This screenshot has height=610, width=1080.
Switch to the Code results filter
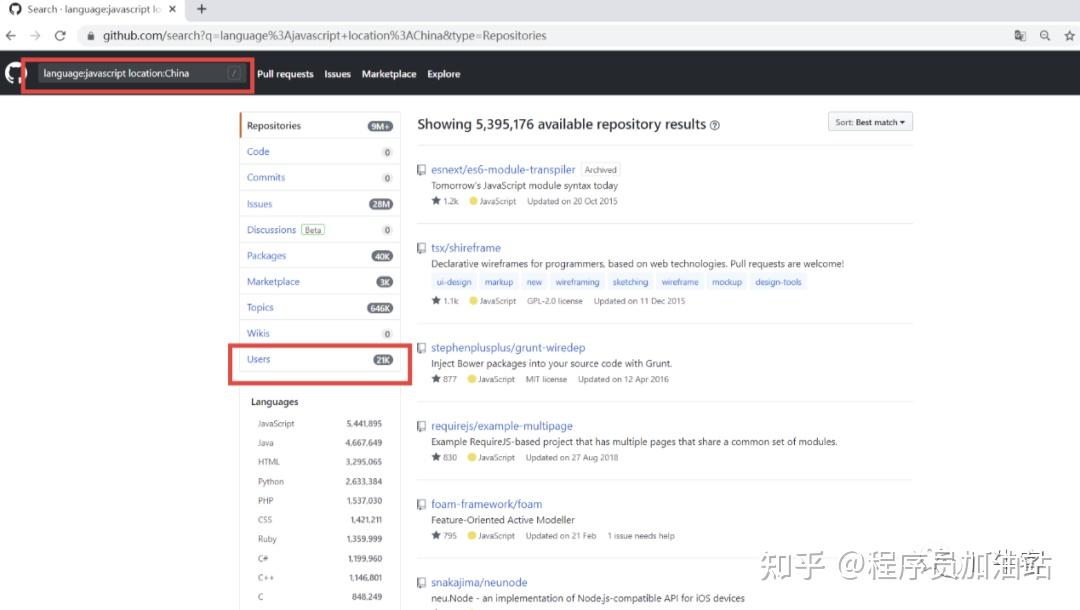click(257, 151)
